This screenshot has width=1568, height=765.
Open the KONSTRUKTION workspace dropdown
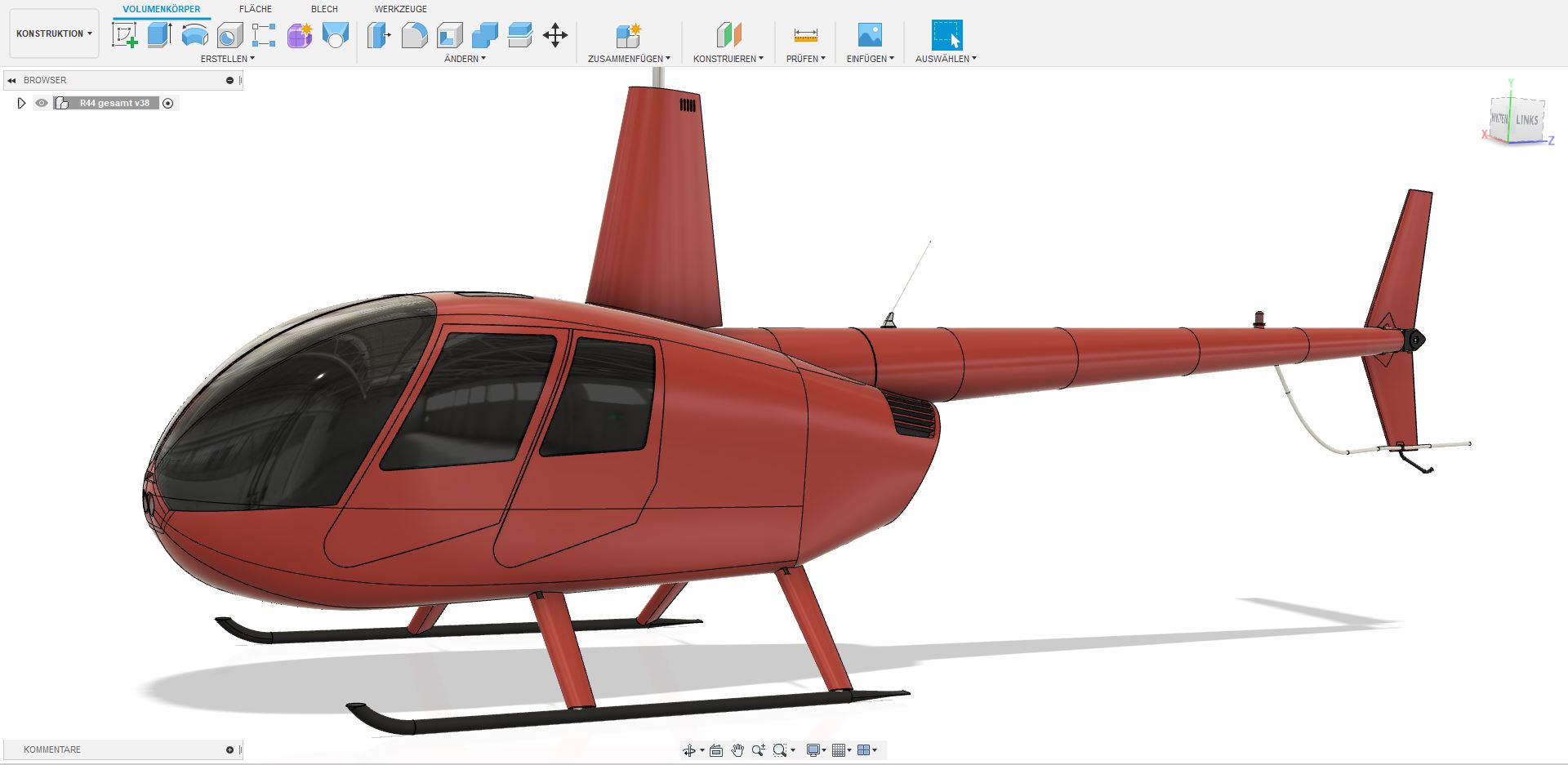coord(54,33)
